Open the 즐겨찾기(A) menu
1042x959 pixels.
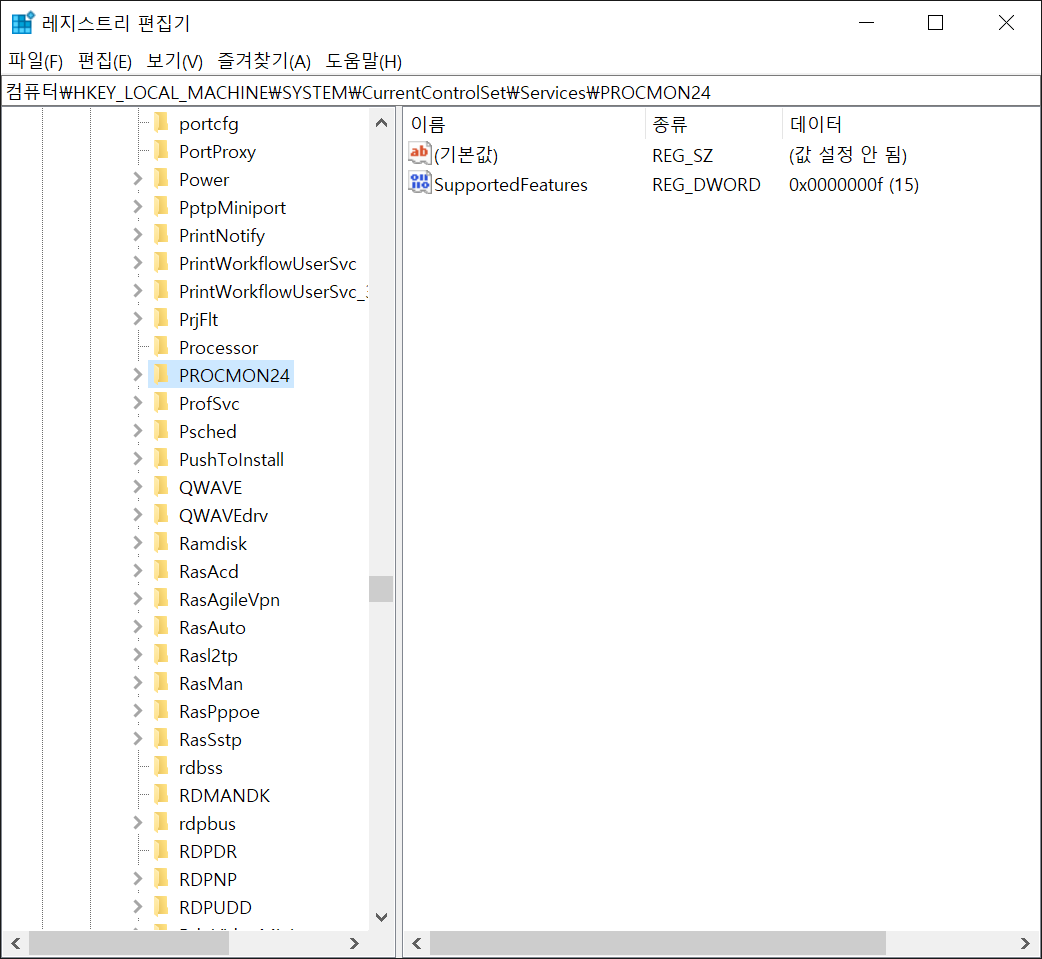pyautogui.click(x=264, y=61)
